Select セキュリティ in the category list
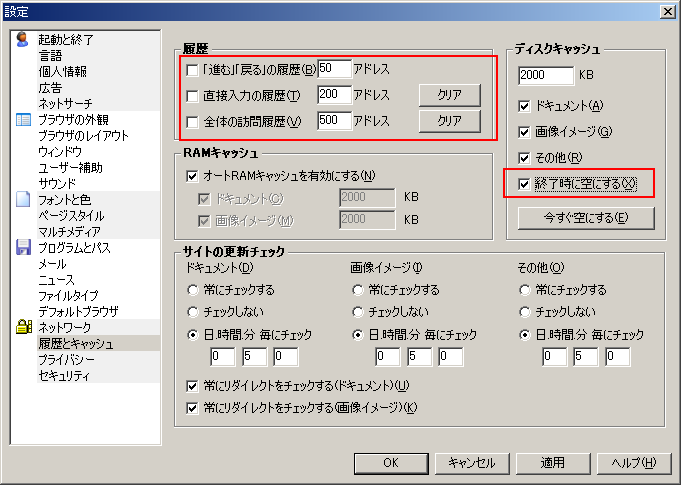The height and width of the screenshot is (485, 681). click(64, 375)
